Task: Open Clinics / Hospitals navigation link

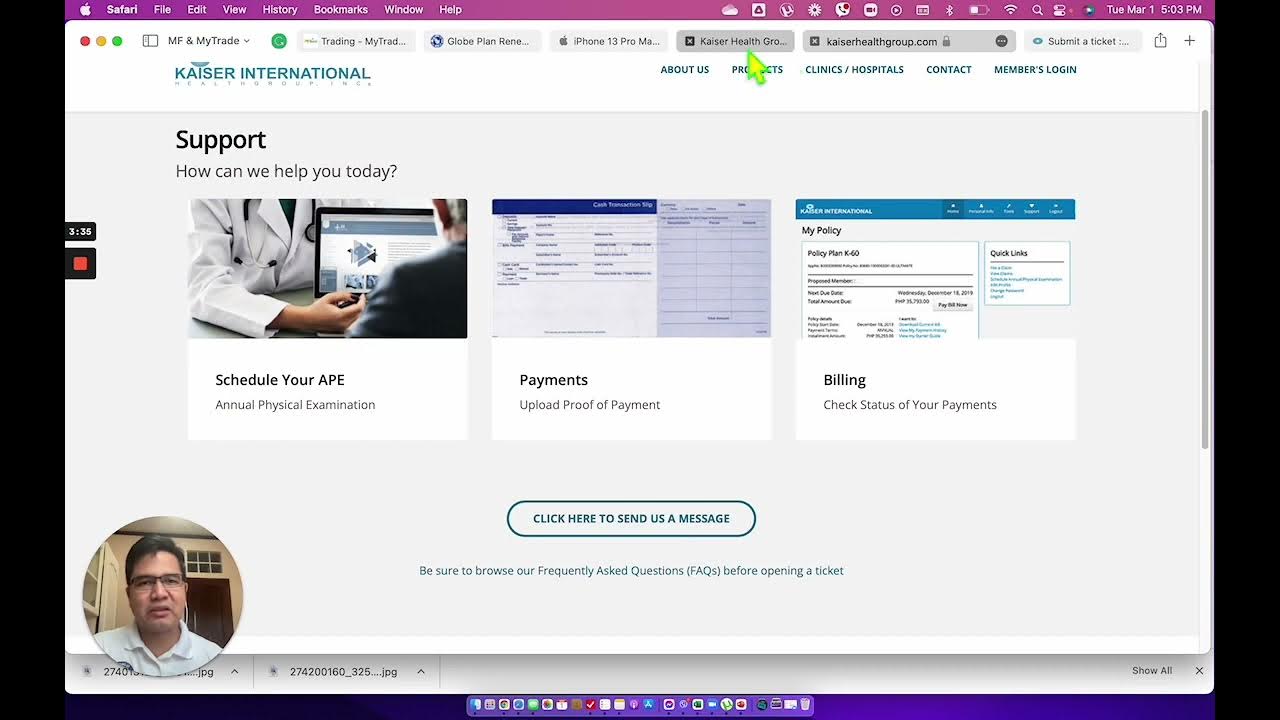Action: (854, 70)
